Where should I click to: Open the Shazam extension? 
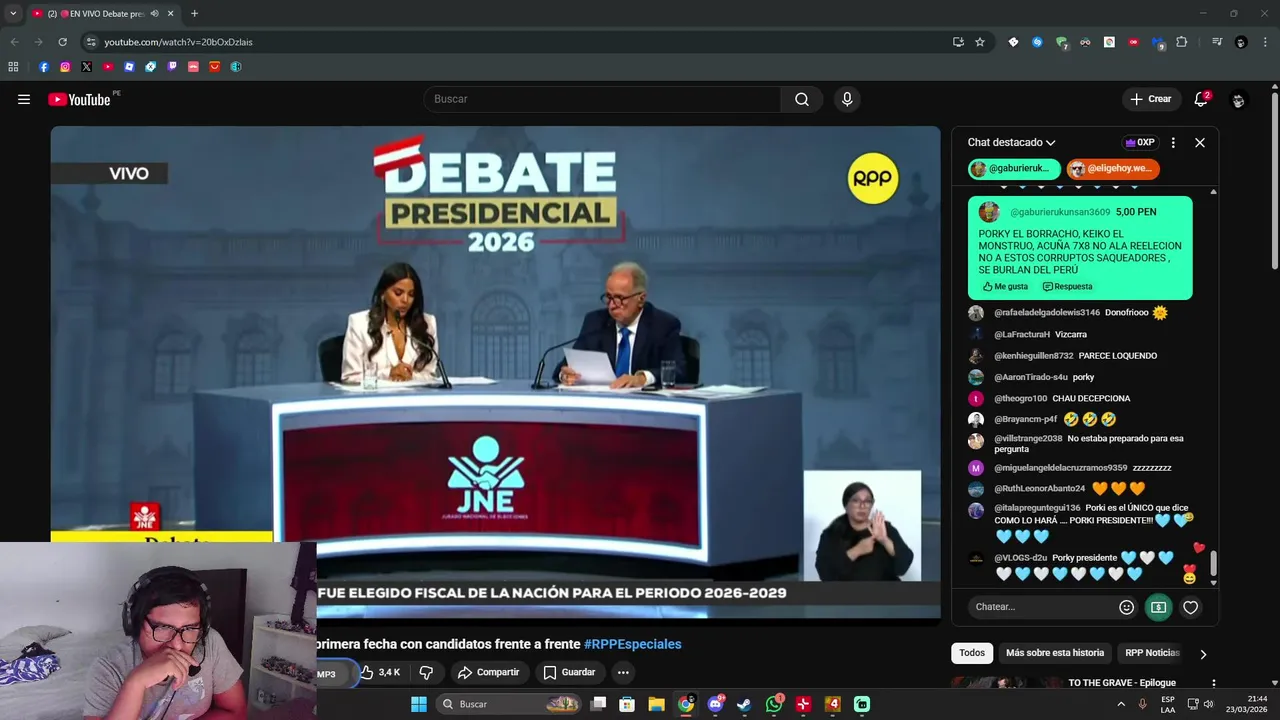click(1037, 42)
